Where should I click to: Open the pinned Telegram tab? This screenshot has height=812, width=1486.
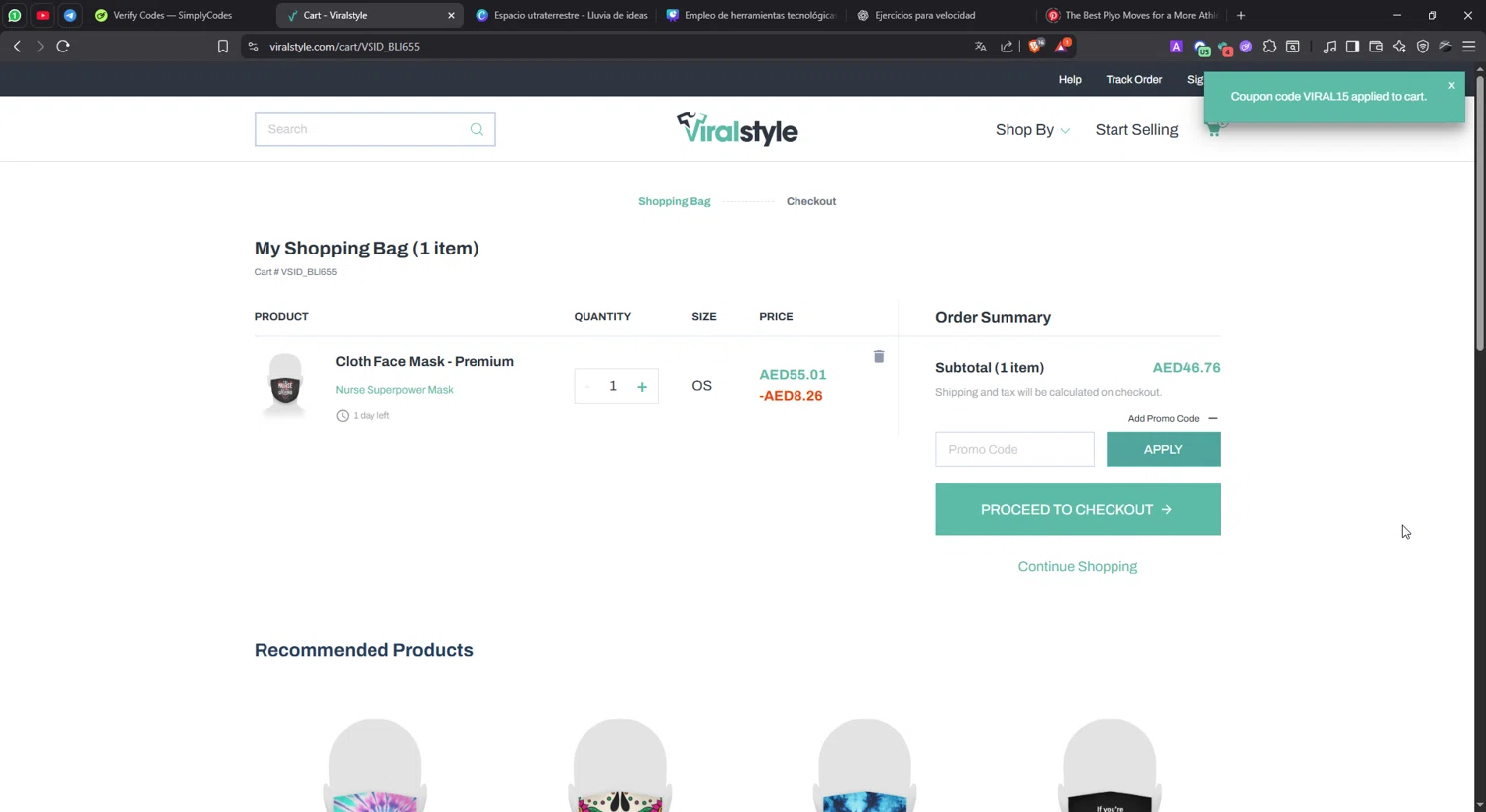coord(70,15)
